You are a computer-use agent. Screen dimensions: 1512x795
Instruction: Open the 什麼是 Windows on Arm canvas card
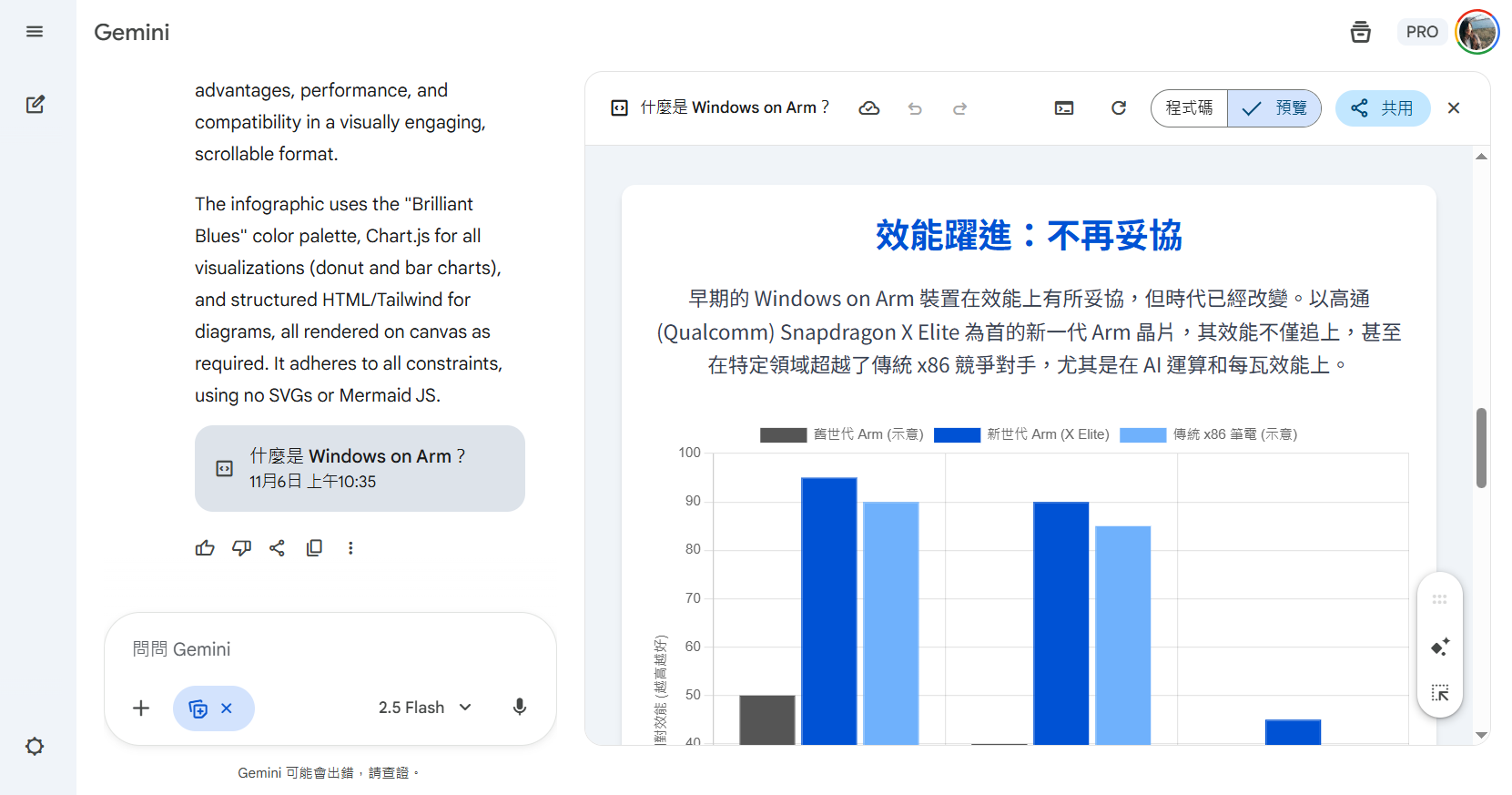(360, 468)
